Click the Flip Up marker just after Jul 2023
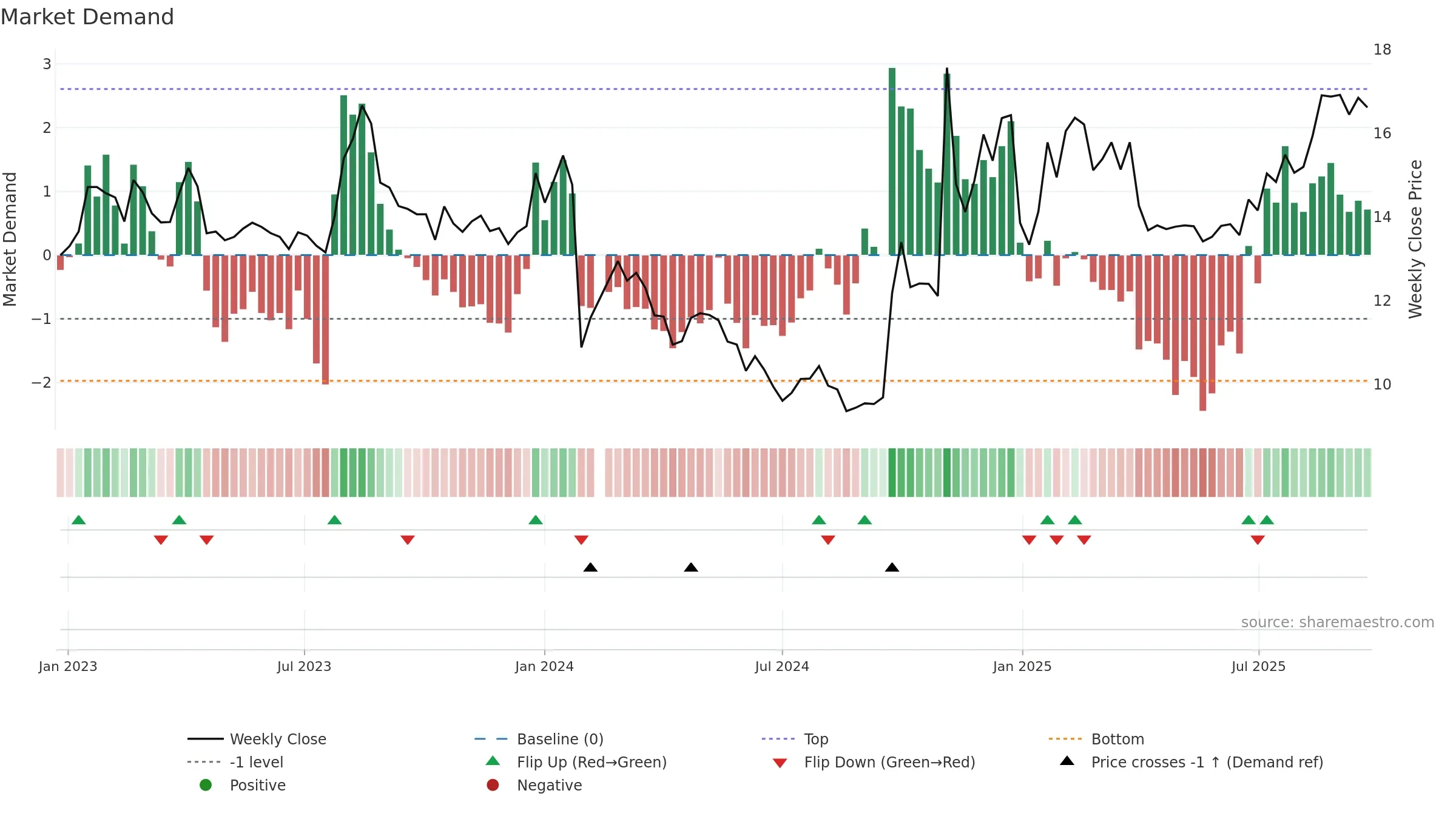Image resolution: width=1456 pixels, height=819 pixels. coord(334,520)
